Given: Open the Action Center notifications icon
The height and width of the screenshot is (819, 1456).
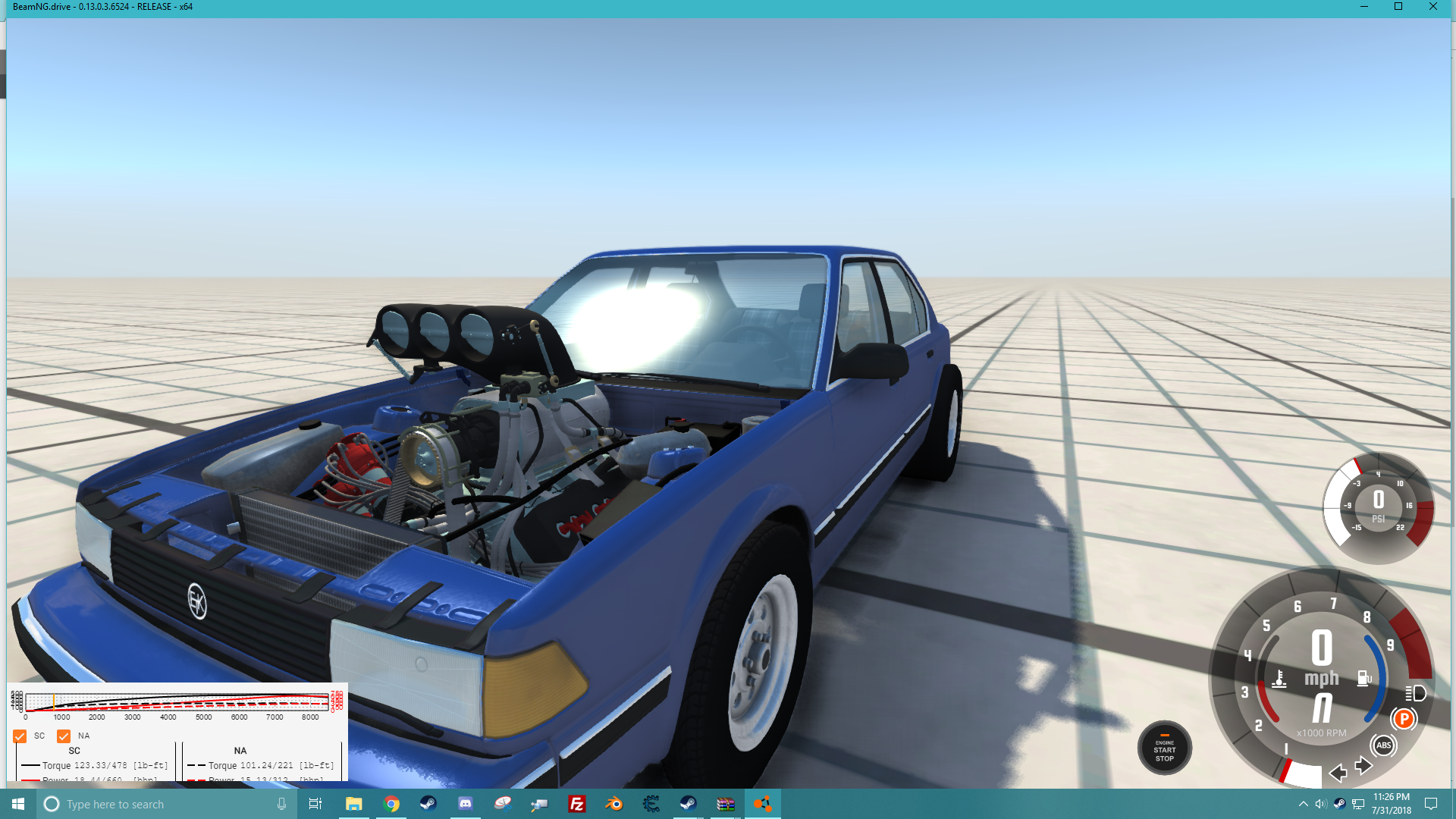Looking at the screenshot, I should click(x=1431, y=804).
